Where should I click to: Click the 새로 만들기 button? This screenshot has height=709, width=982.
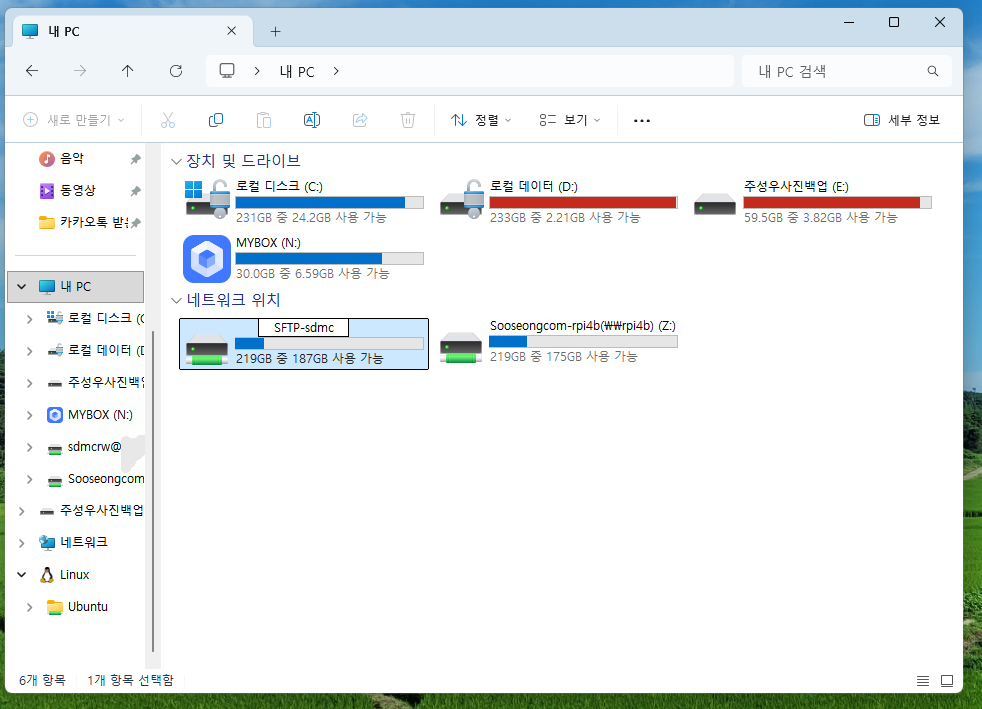coord(74,120)
